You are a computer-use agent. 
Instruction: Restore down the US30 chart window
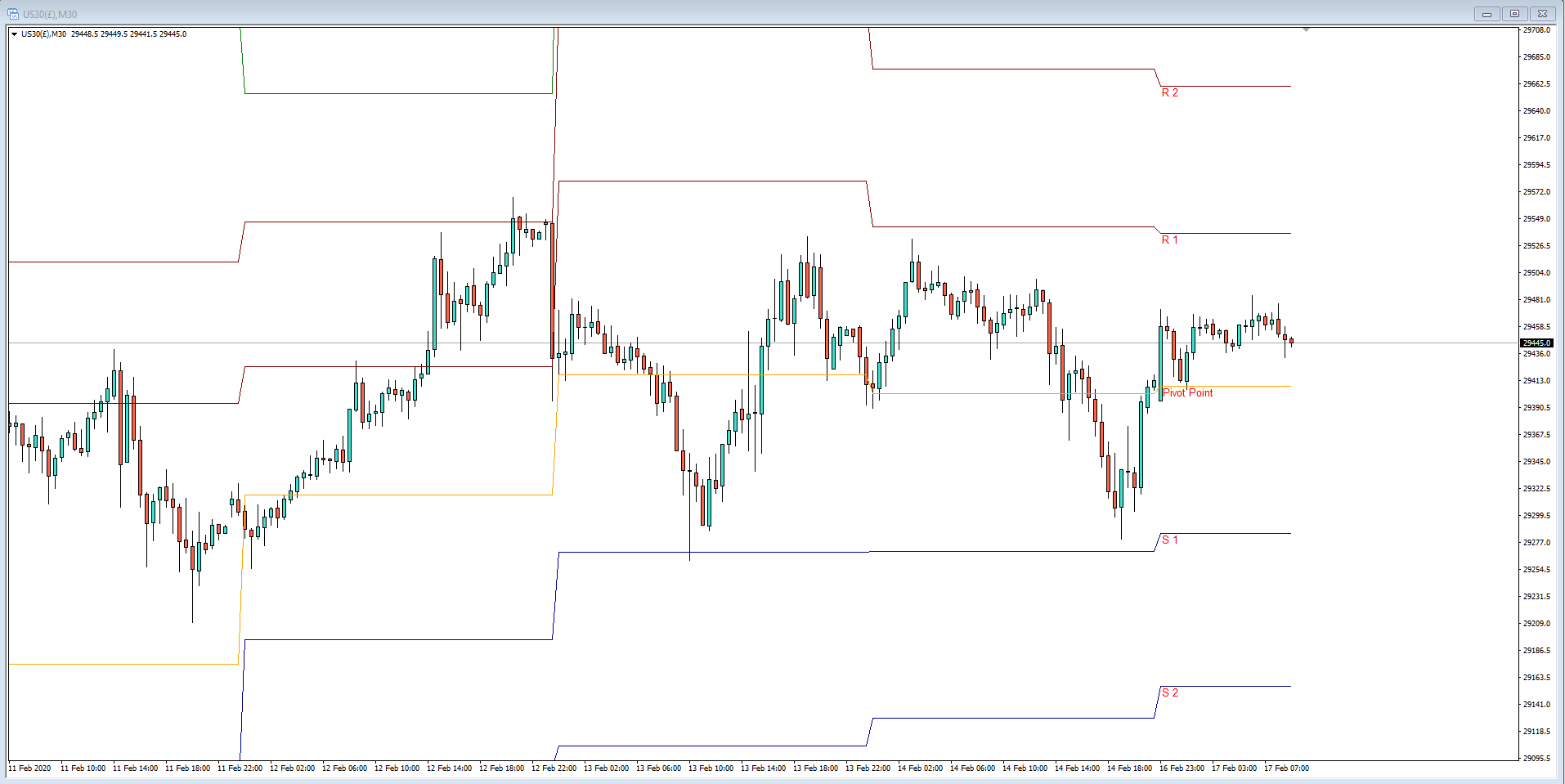1514,14
